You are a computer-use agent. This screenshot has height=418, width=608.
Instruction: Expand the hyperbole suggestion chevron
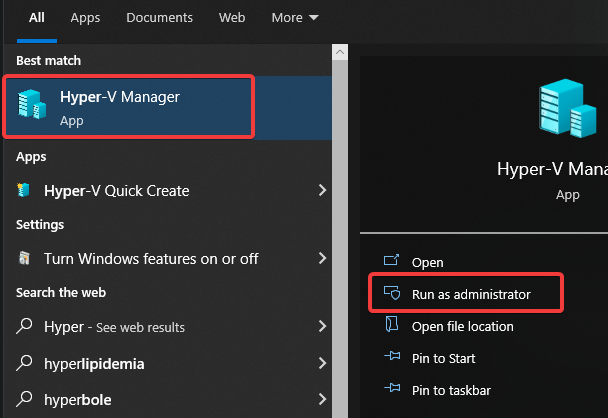click(322, 399)
